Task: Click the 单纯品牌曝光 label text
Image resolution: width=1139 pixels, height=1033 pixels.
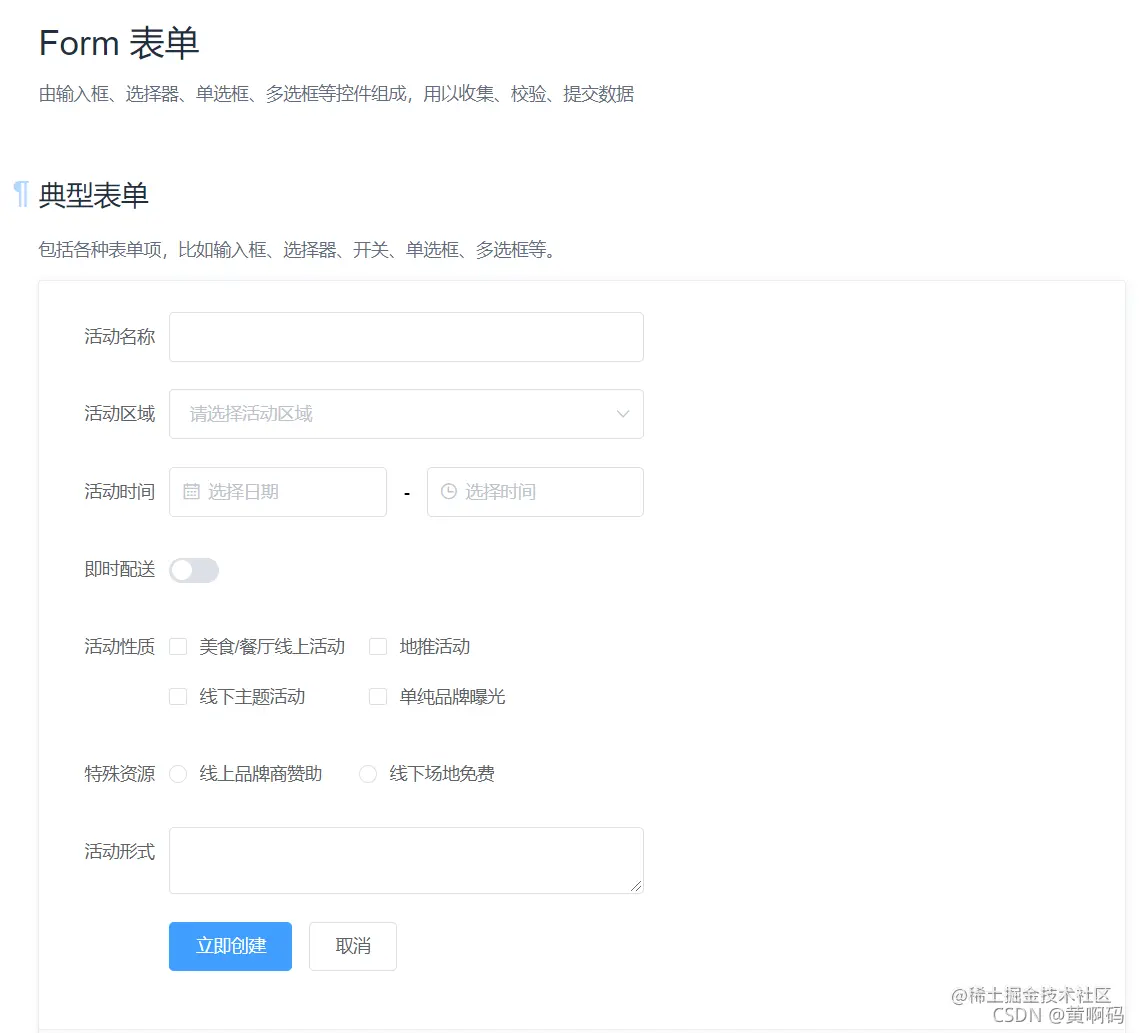Action: pyautogui.click(x=452, y=697)
